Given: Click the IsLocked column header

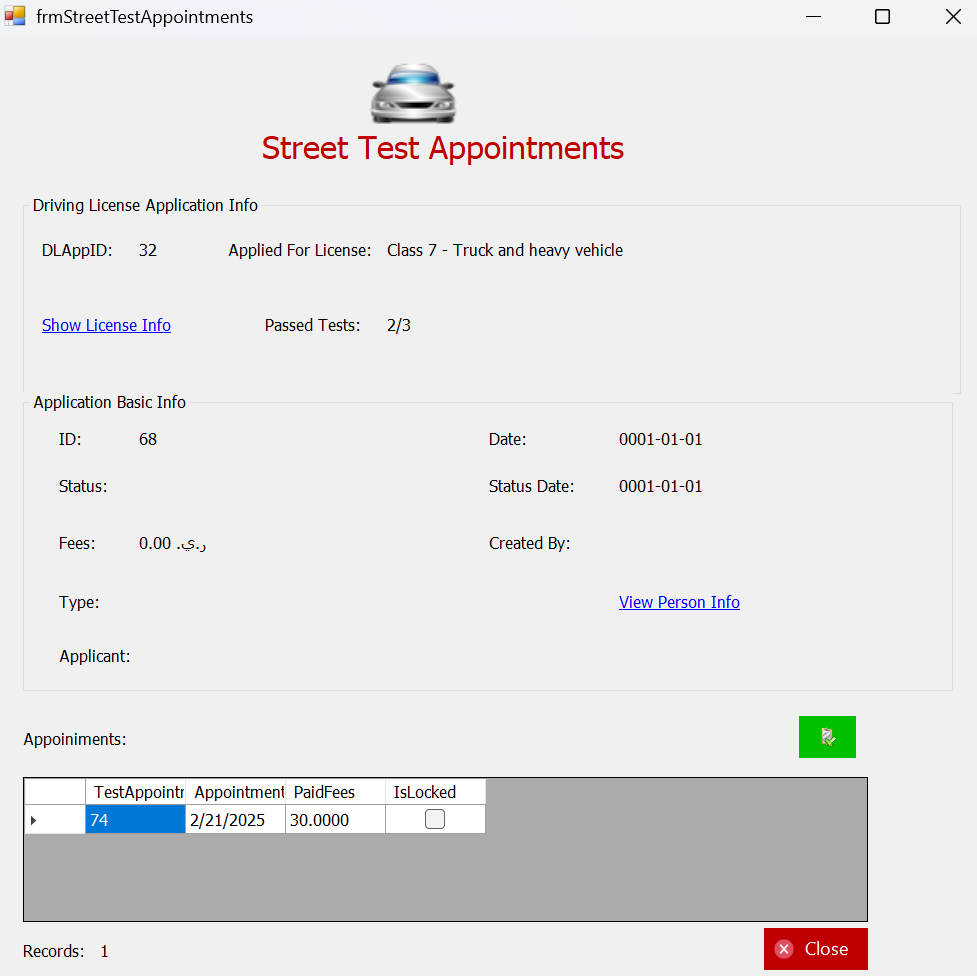Looking at the screenshot, I should tap(436, 792).
